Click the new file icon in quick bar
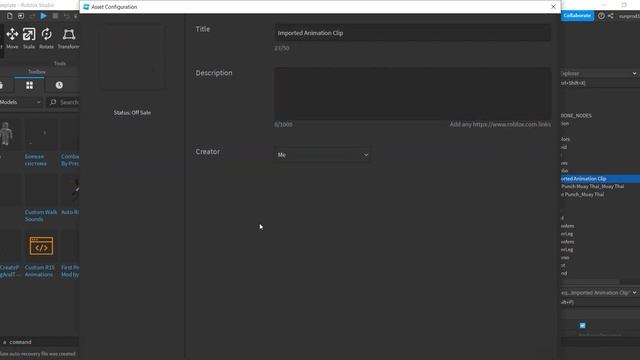The image size is (640, 360). coord(9,16)
